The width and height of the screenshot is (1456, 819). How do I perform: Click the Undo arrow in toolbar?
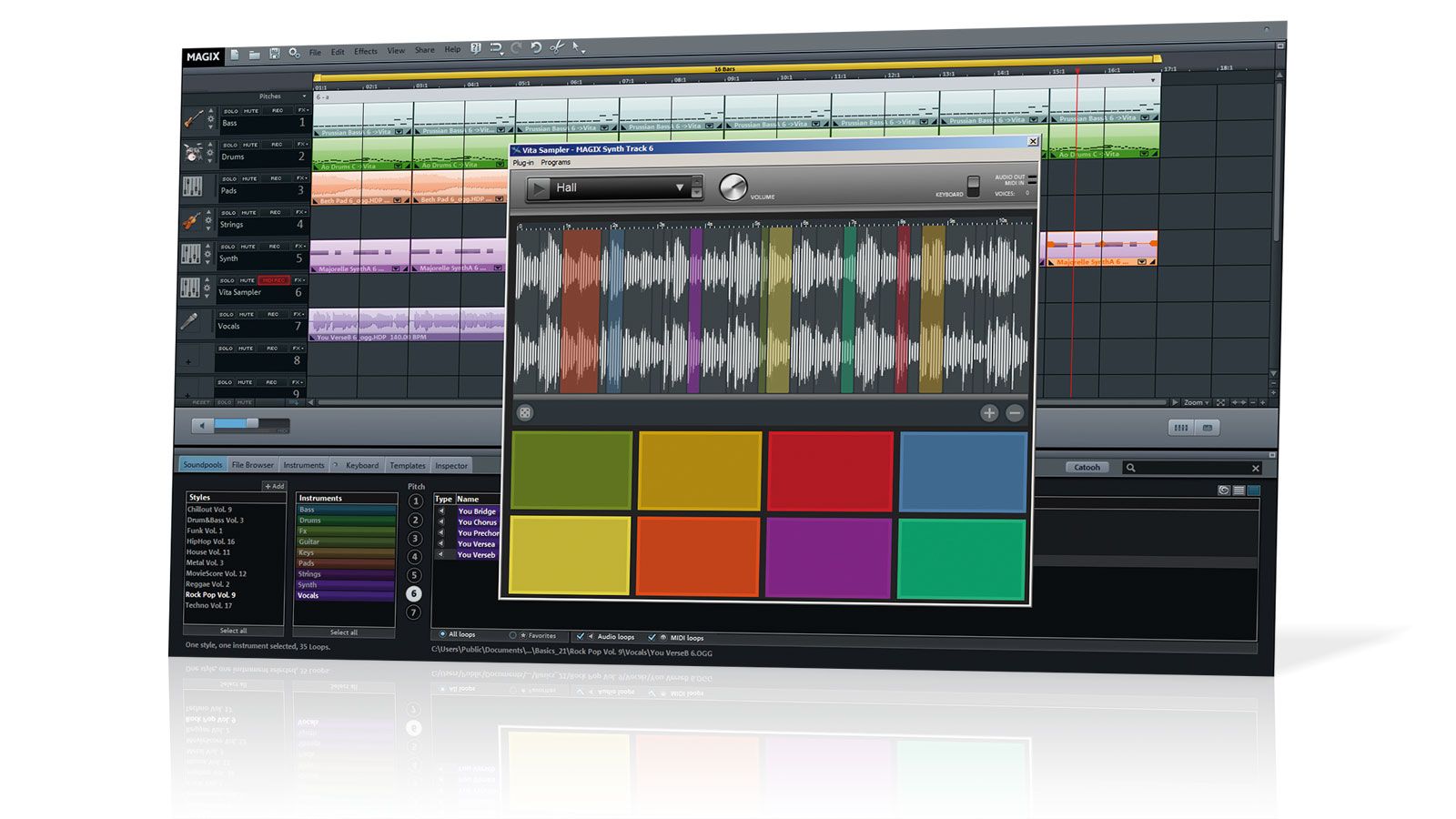pyautogui.click(x=536, y=47)
